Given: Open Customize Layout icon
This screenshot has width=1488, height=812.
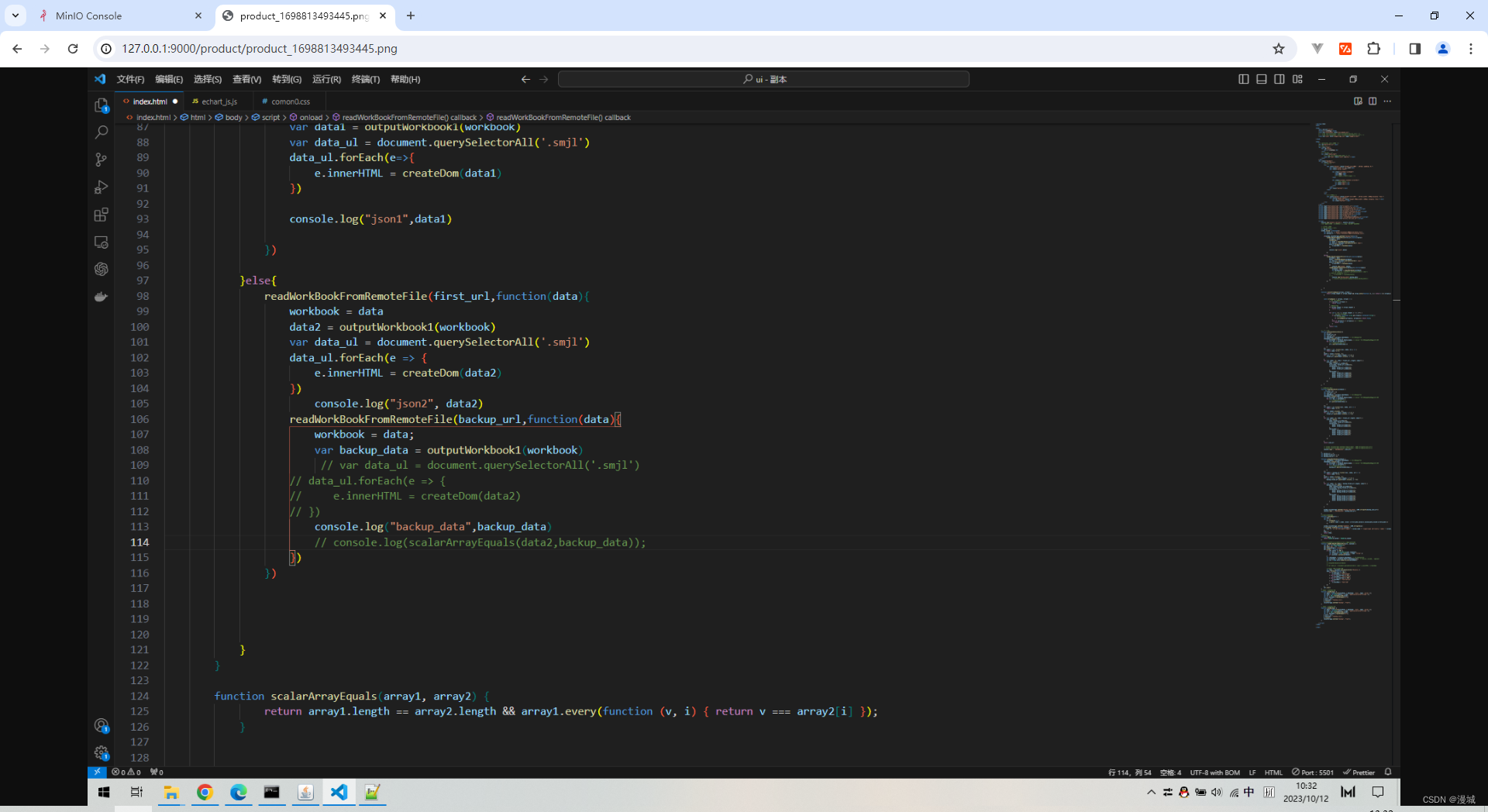Looking at the screenshot, I should pos(1297,79).
